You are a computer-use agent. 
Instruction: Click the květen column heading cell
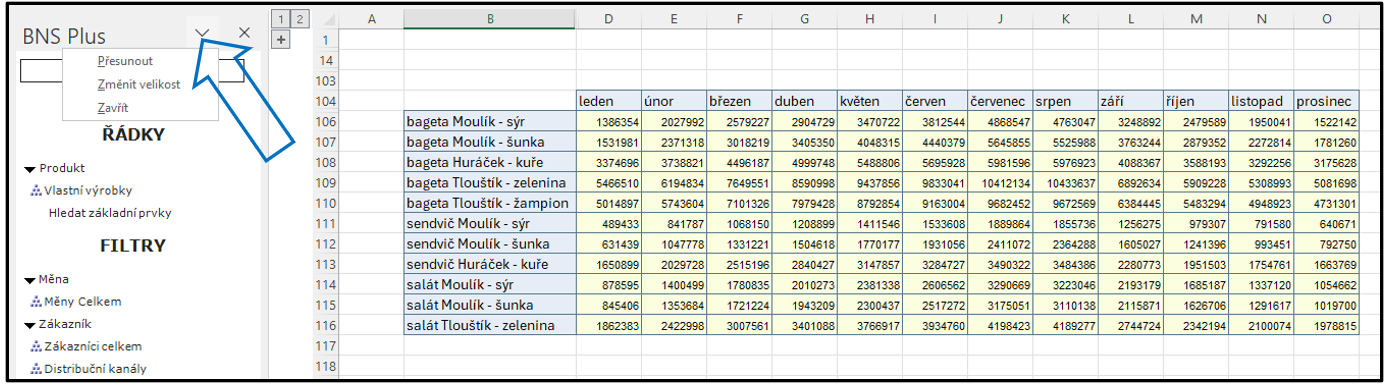tap(870, 102)
